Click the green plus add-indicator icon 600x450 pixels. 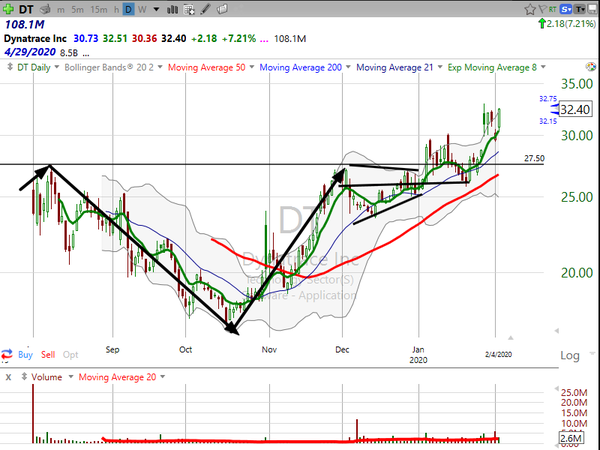click(8, 9)
